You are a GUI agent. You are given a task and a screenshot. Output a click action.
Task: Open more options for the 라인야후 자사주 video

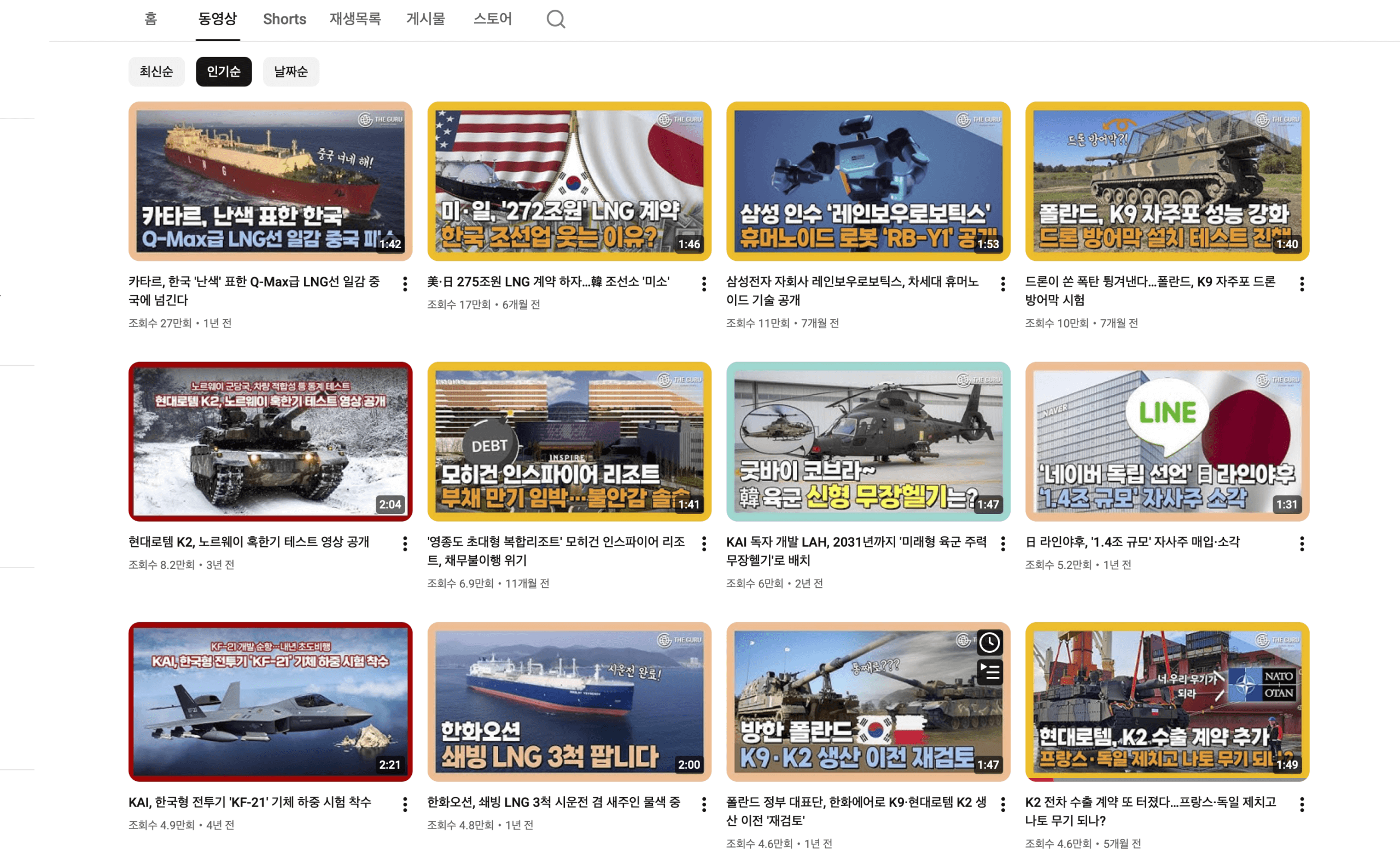pos(1302,544)
